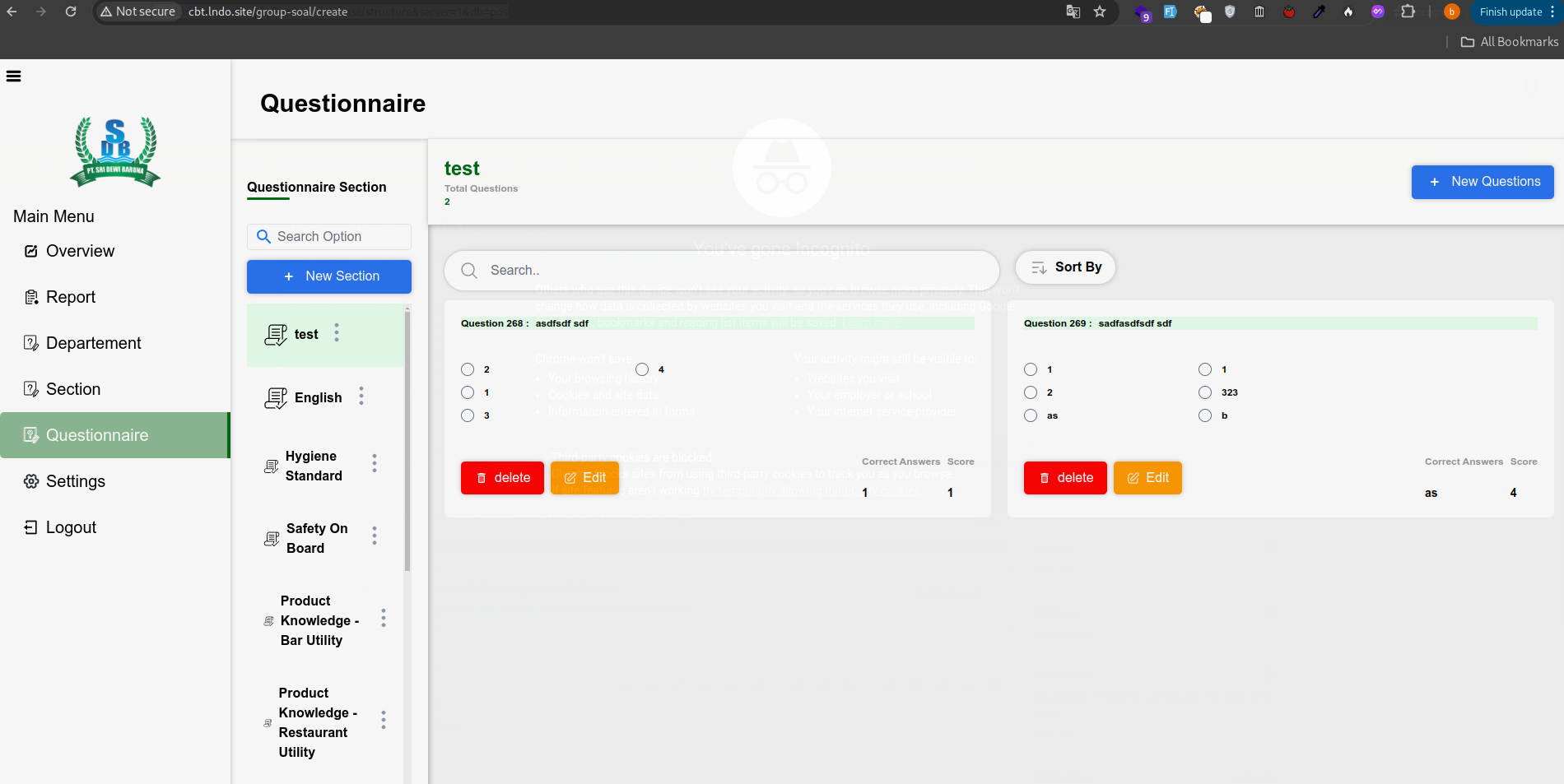Screen dimensions: 1564x784
Task: Choose the 'as' radio option in Question 269
Action: pyautogui.click(x=1031, y=415)
